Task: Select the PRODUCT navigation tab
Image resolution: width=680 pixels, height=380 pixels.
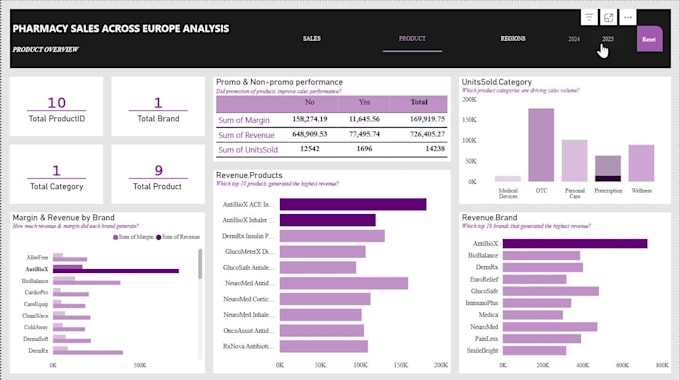Action: click(412, 39)
